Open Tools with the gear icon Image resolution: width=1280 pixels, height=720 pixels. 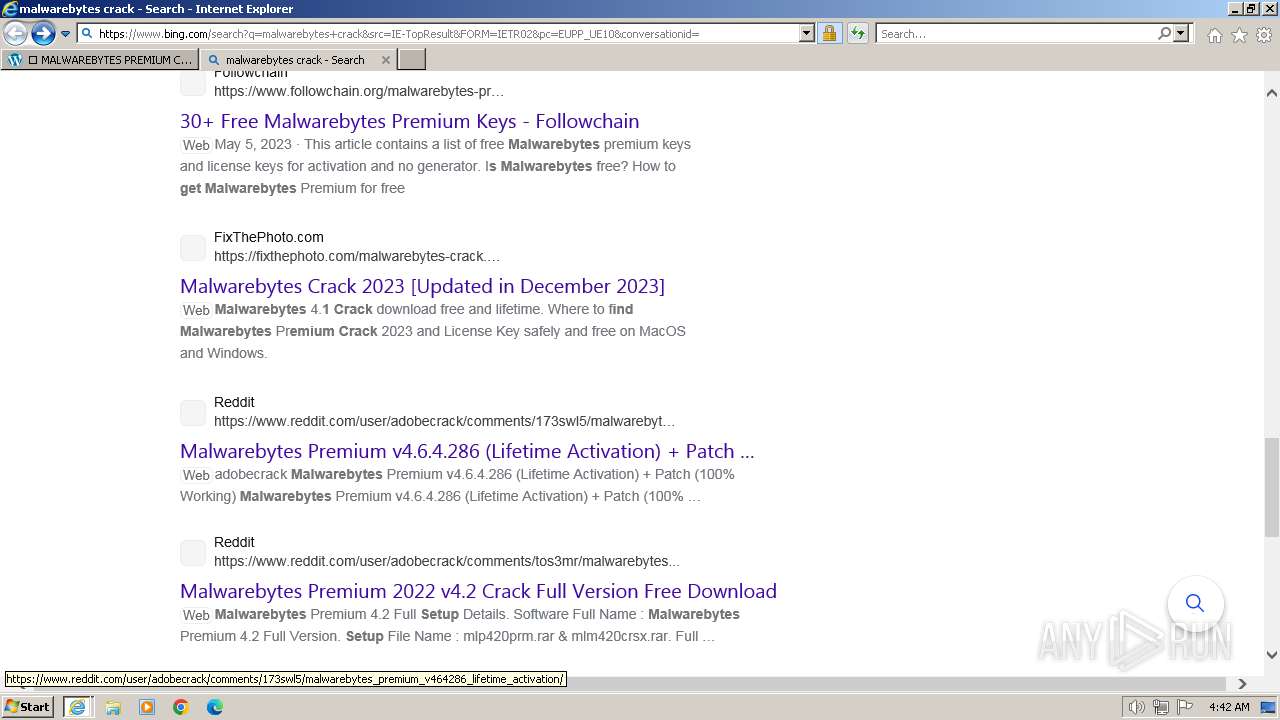[x=1264, y=35]
